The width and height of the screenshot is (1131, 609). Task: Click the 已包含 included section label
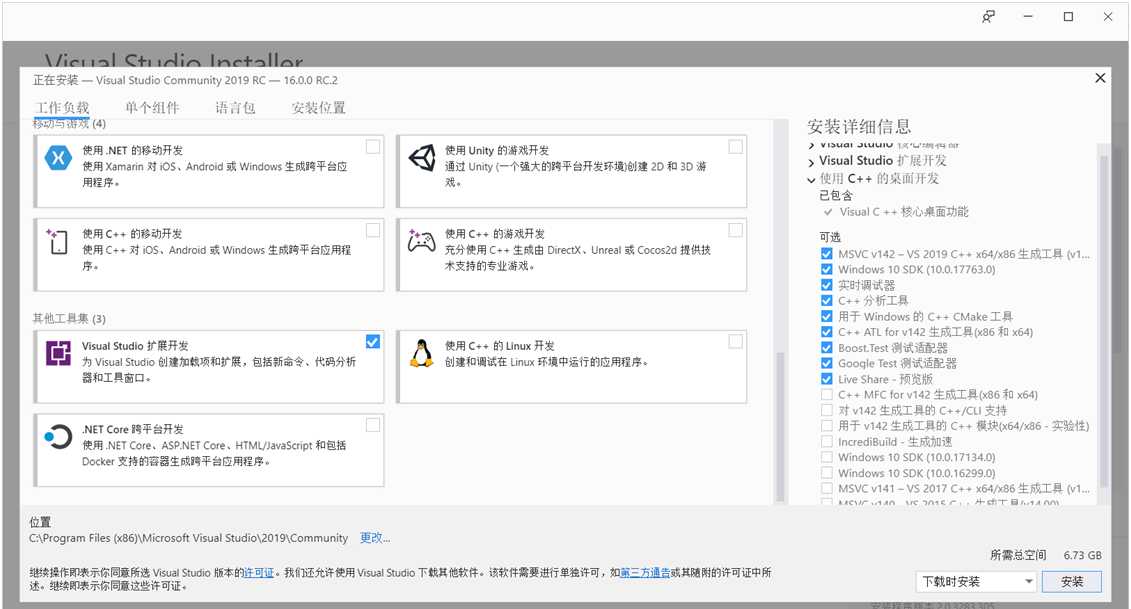tap(836, 196)
